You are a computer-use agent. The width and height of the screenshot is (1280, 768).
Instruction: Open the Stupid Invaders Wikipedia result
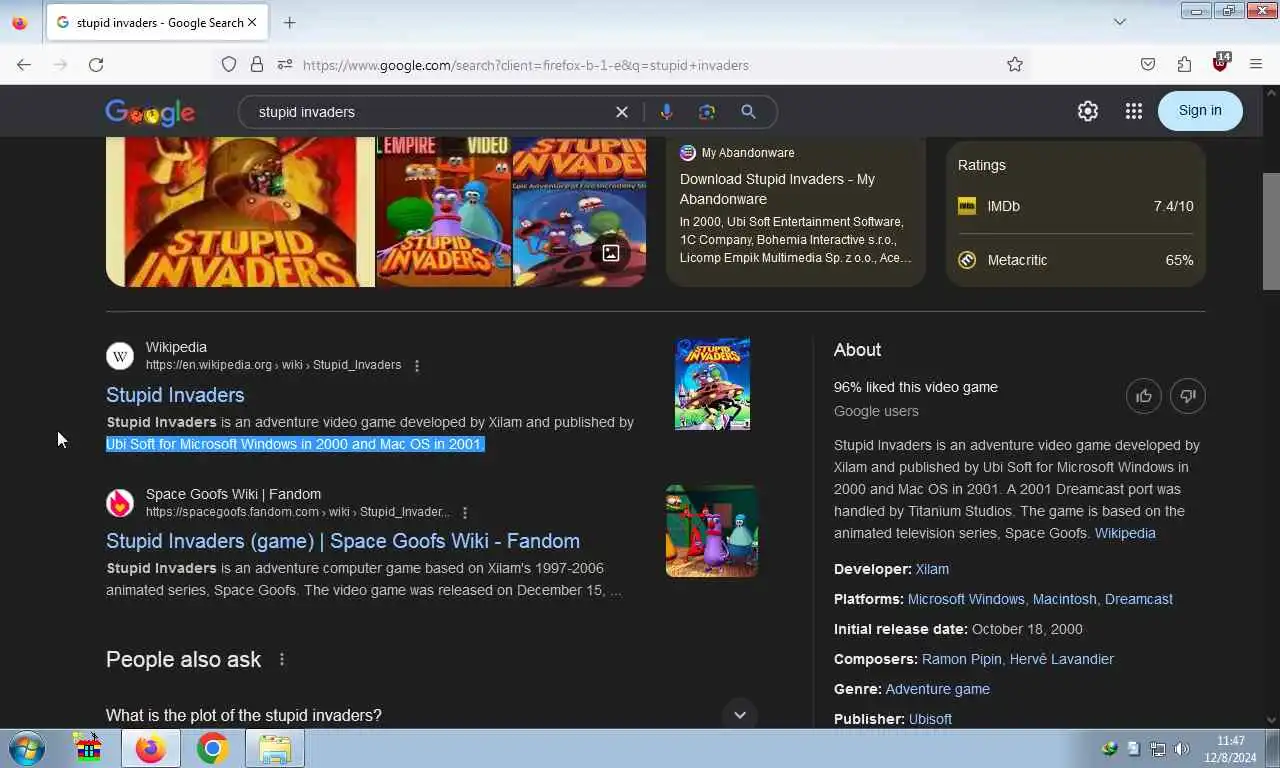point(175,395)
